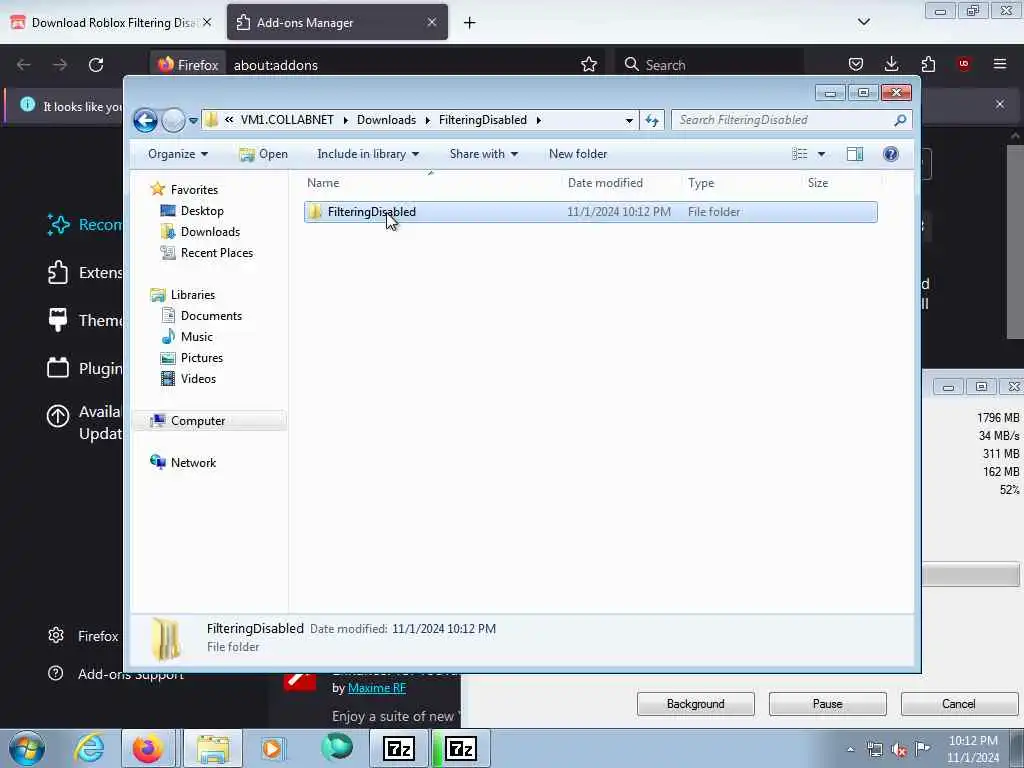Select the FilteringDisabled folder row
Viewport: 1024px width, 768px height.
pos(590,212)
